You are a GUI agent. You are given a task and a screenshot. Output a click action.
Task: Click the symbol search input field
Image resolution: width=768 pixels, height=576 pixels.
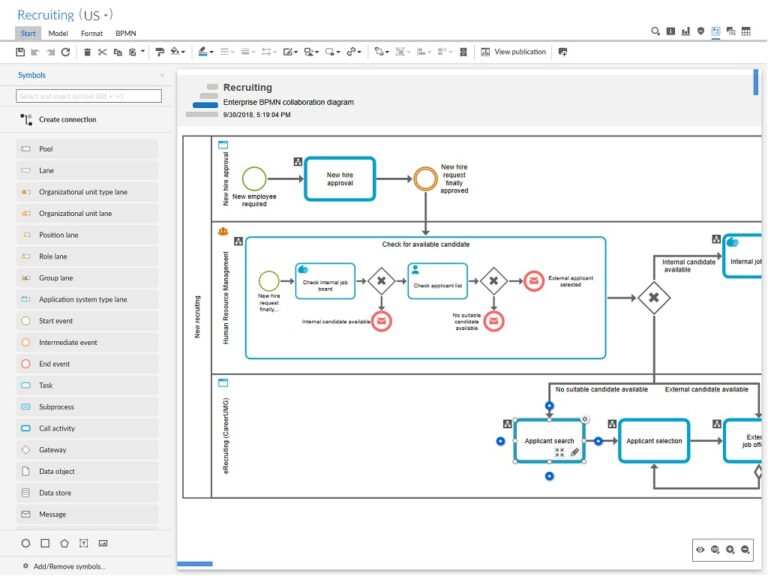tap(89, 96)
